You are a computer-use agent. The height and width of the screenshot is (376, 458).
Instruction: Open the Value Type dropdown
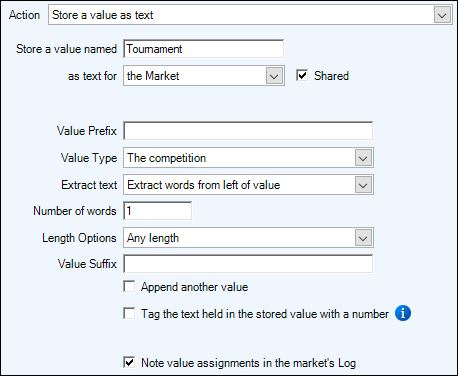(363, 158)
